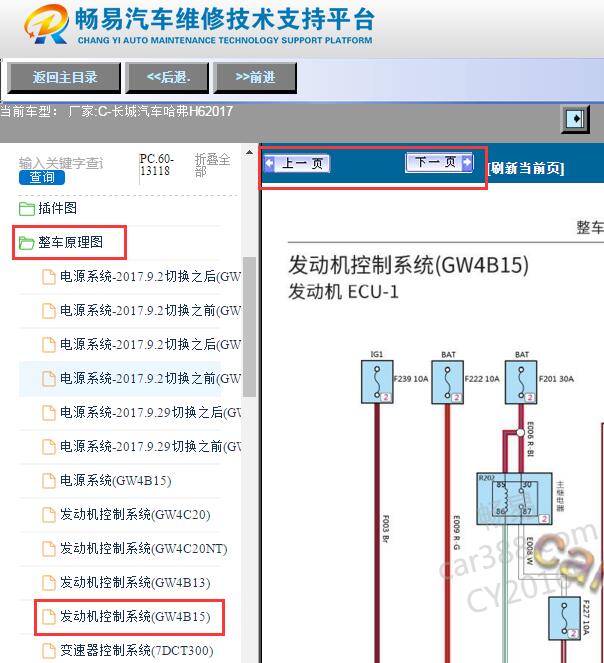604x663 pixels.
Task: Click document icon beside 变速器控制系统(7DCT300)
Action: 49,650
